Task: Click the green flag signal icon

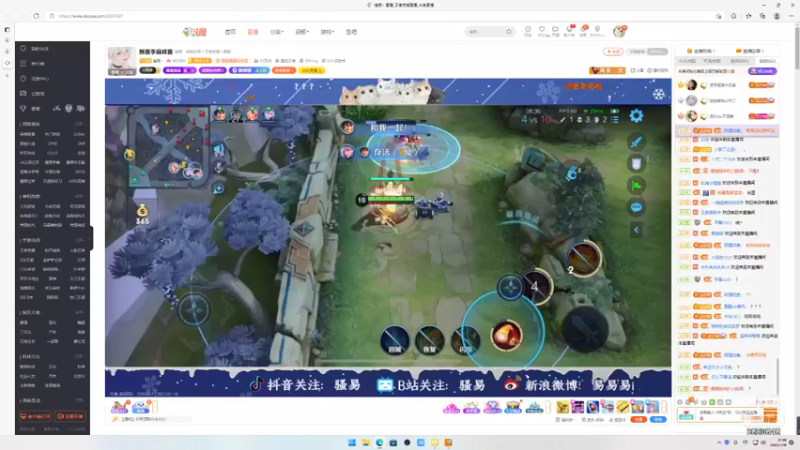Action: (636, 186)
